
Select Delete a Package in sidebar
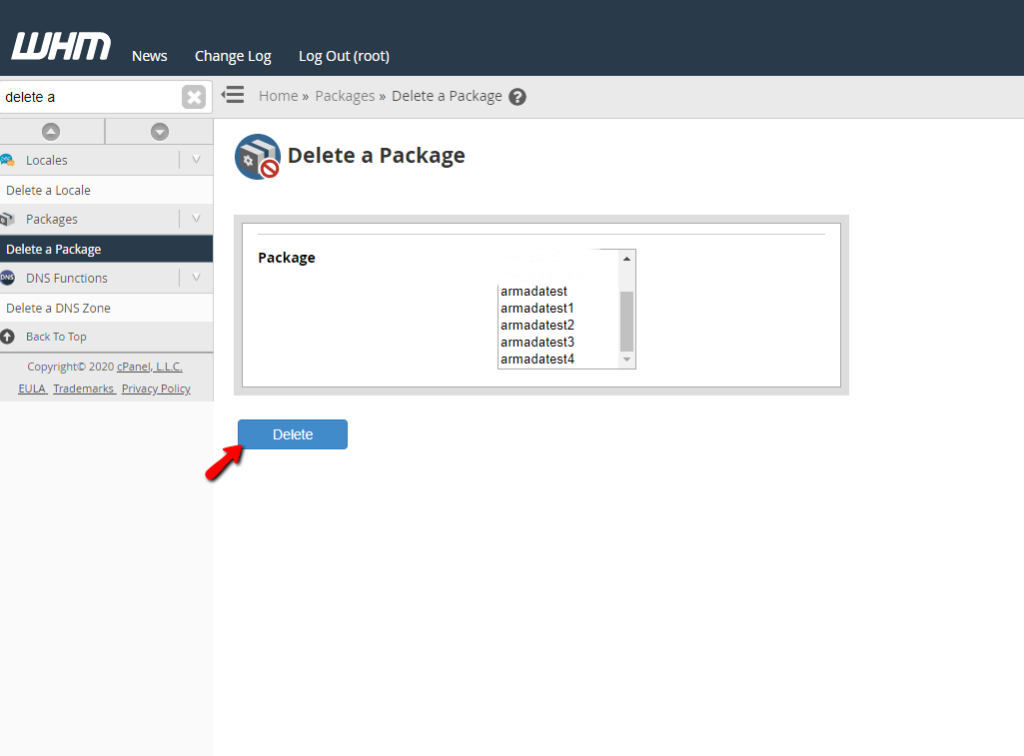pos(106,249)
